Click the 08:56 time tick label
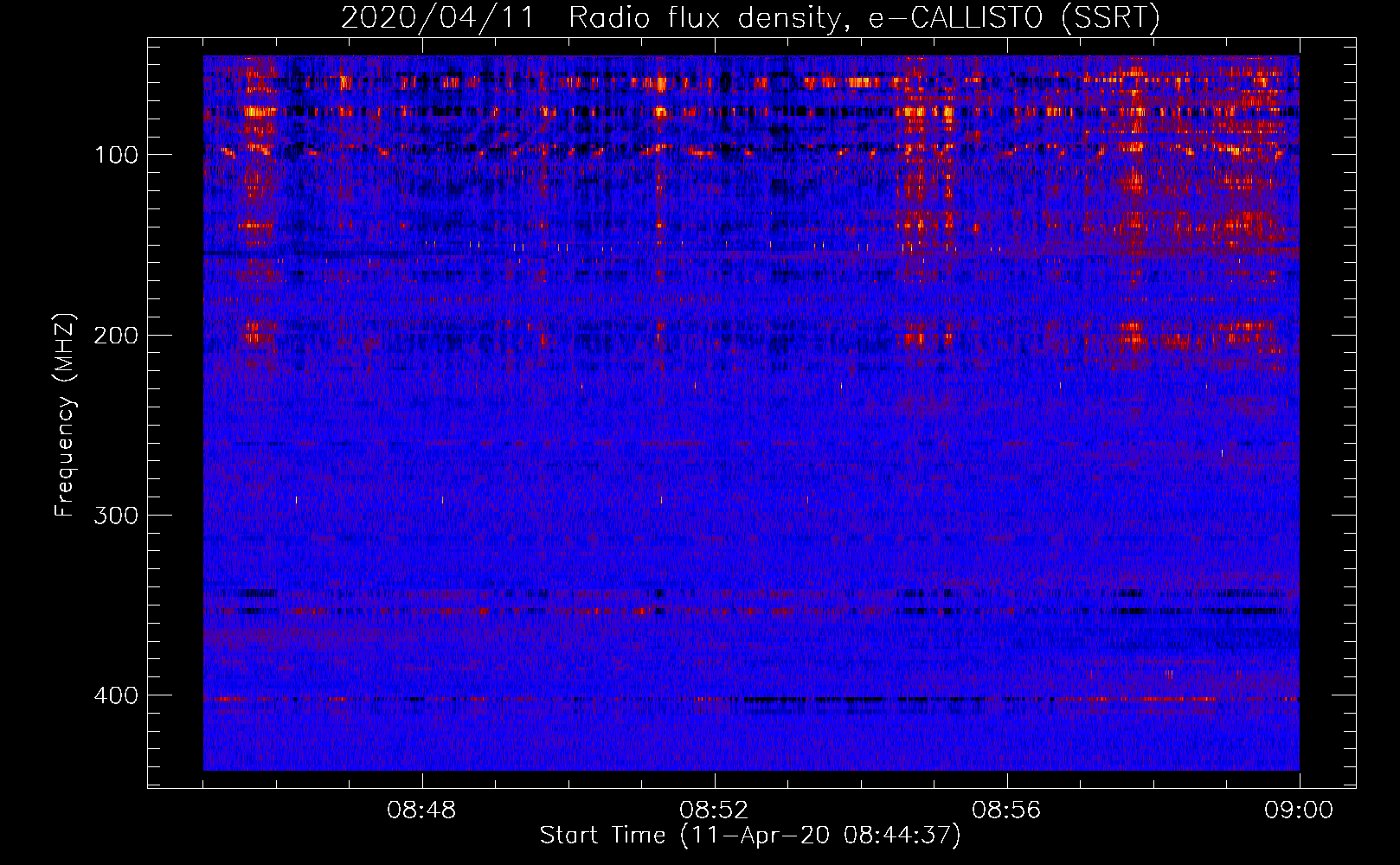Image resolution: width=1400 pixels, height=865 pixels. tap(1006, 811)
